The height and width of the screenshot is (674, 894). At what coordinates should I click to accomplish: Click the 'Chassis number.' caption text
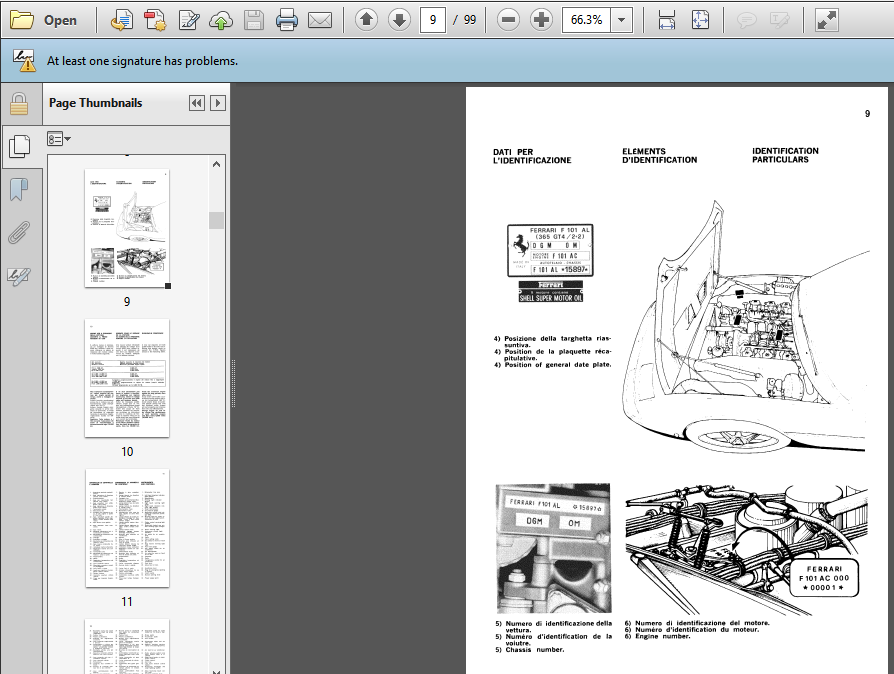[535, 649]
